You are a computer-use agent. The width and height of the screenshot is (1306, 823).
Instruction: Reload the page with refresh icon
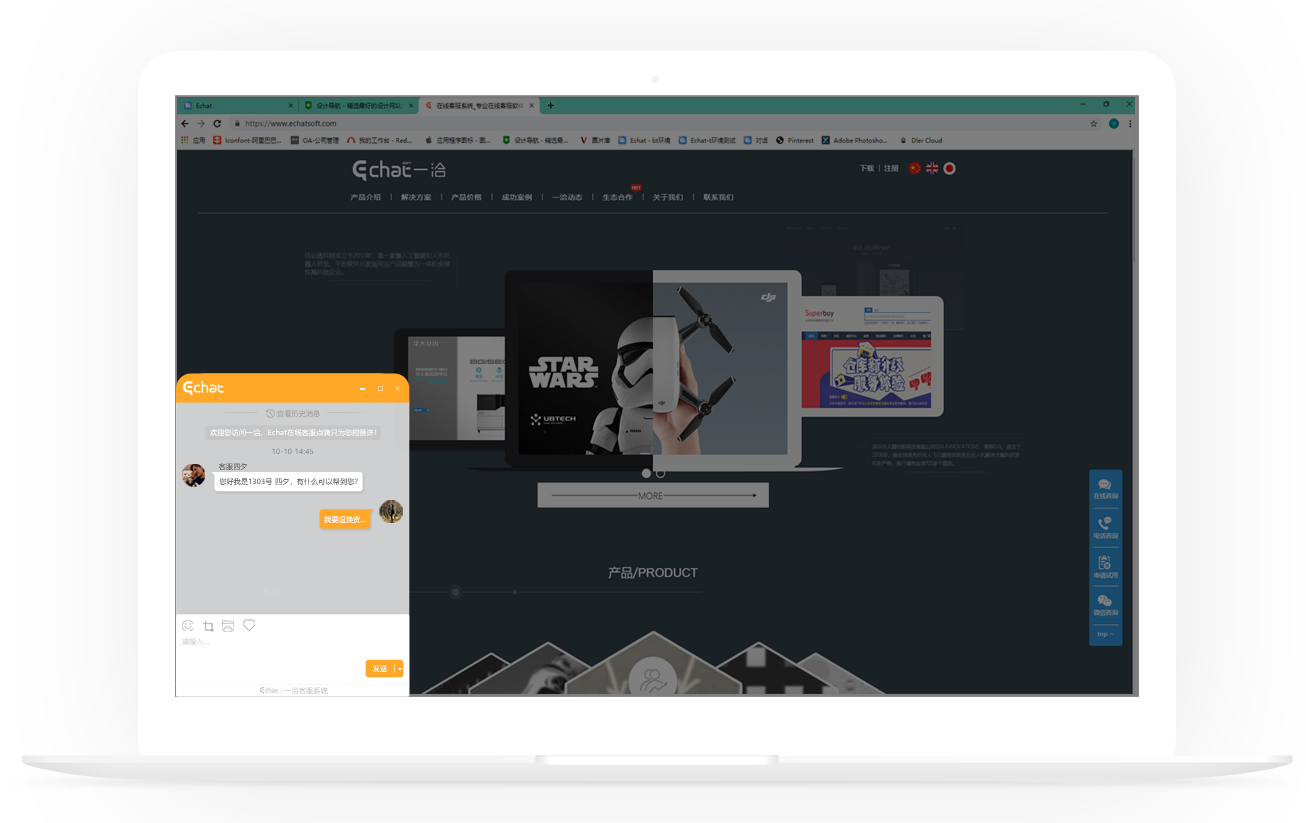coord(217,123)
